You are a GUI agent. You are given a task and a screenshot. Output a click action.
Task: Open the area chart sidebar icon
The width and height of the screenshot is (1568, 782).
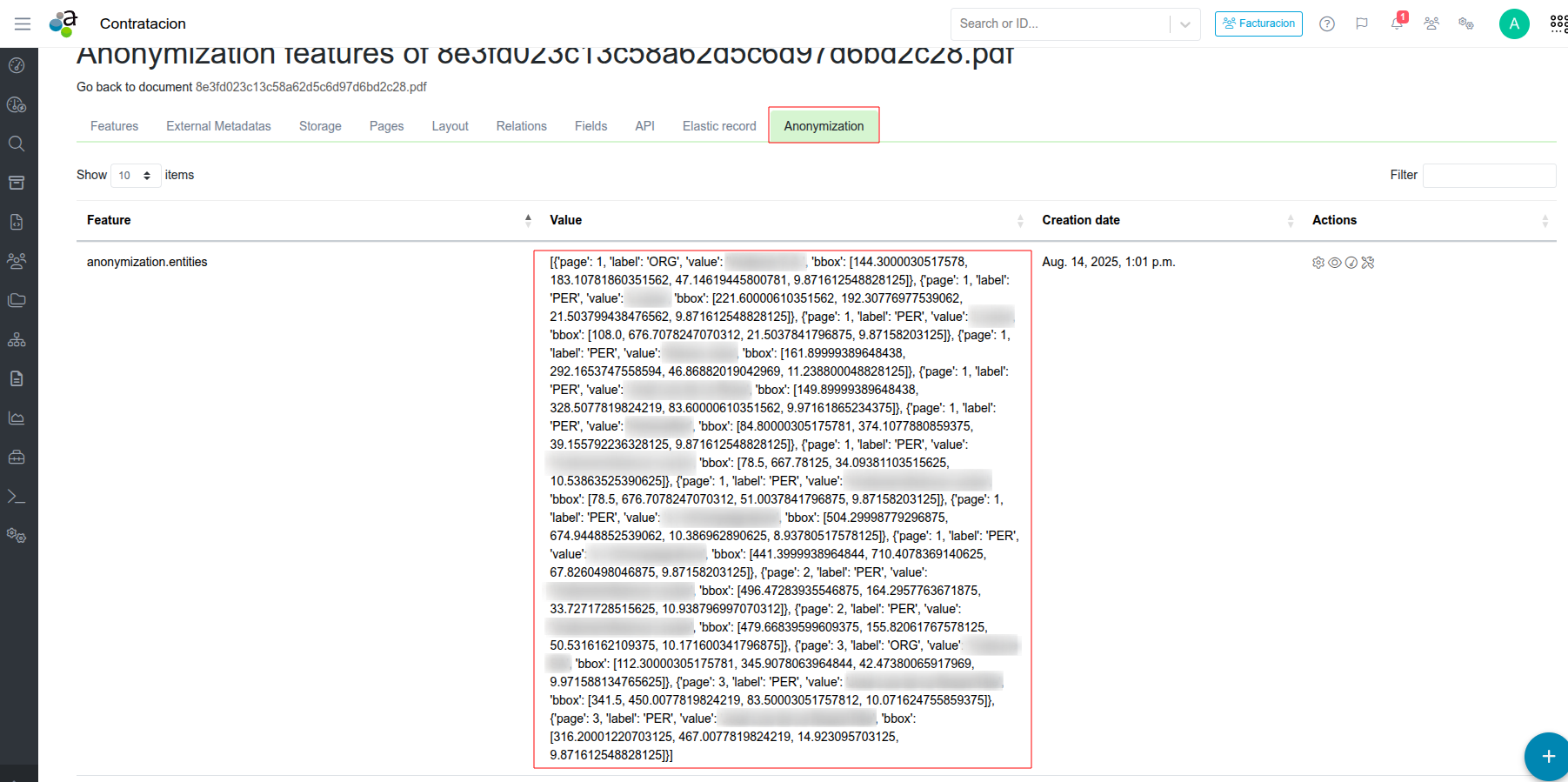(17, 418)
